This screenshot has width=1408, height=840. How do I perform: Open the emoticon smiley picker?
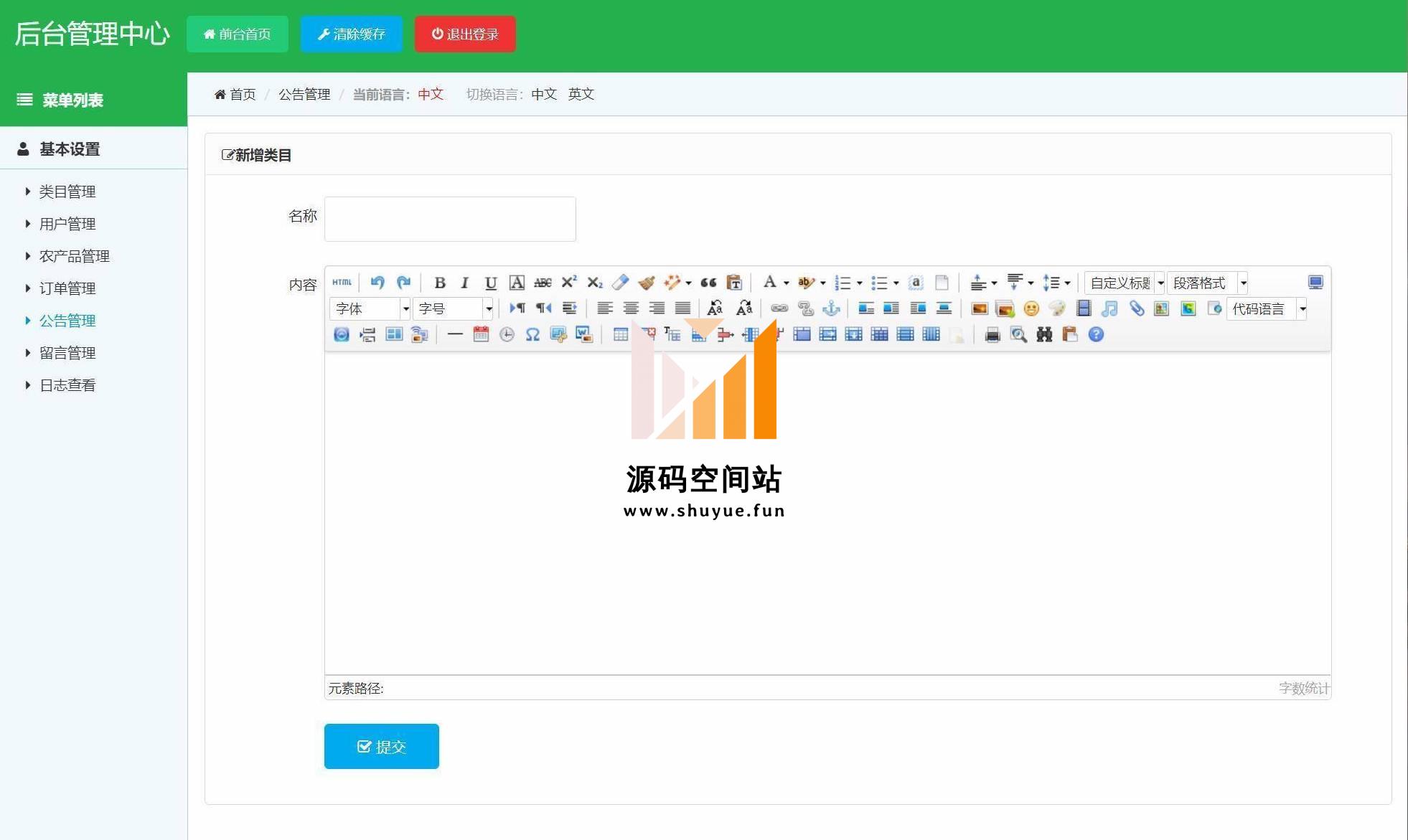1031,308
